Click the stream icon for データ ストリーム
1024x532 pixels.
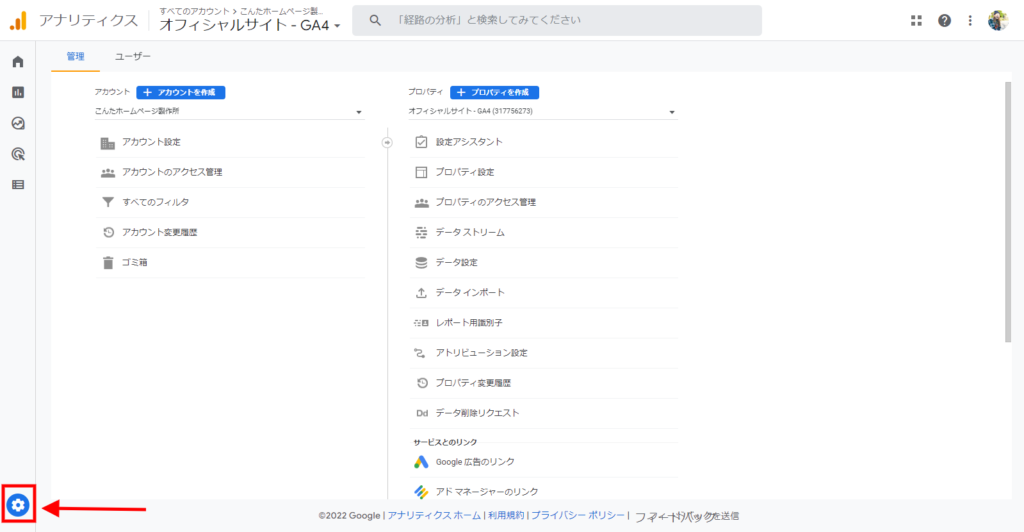pyautogui.click(x=421, y=232)
